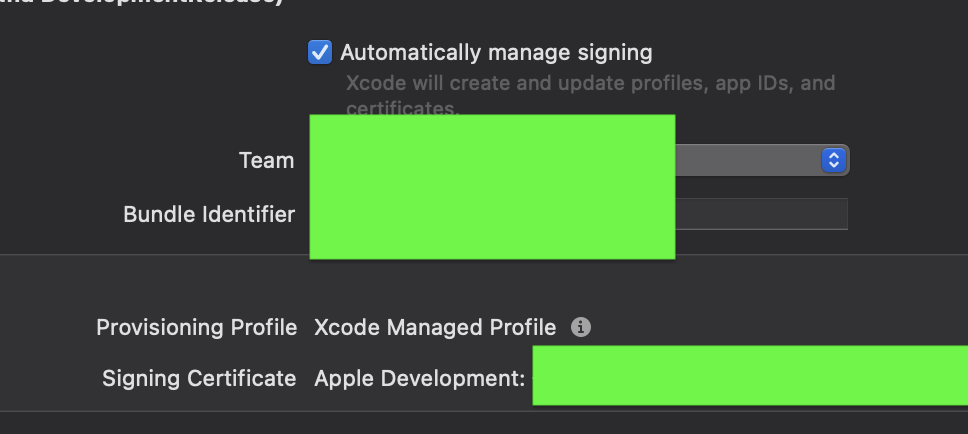
Task: Open the Team popup arrows
Action: click(x=833, y=161)
